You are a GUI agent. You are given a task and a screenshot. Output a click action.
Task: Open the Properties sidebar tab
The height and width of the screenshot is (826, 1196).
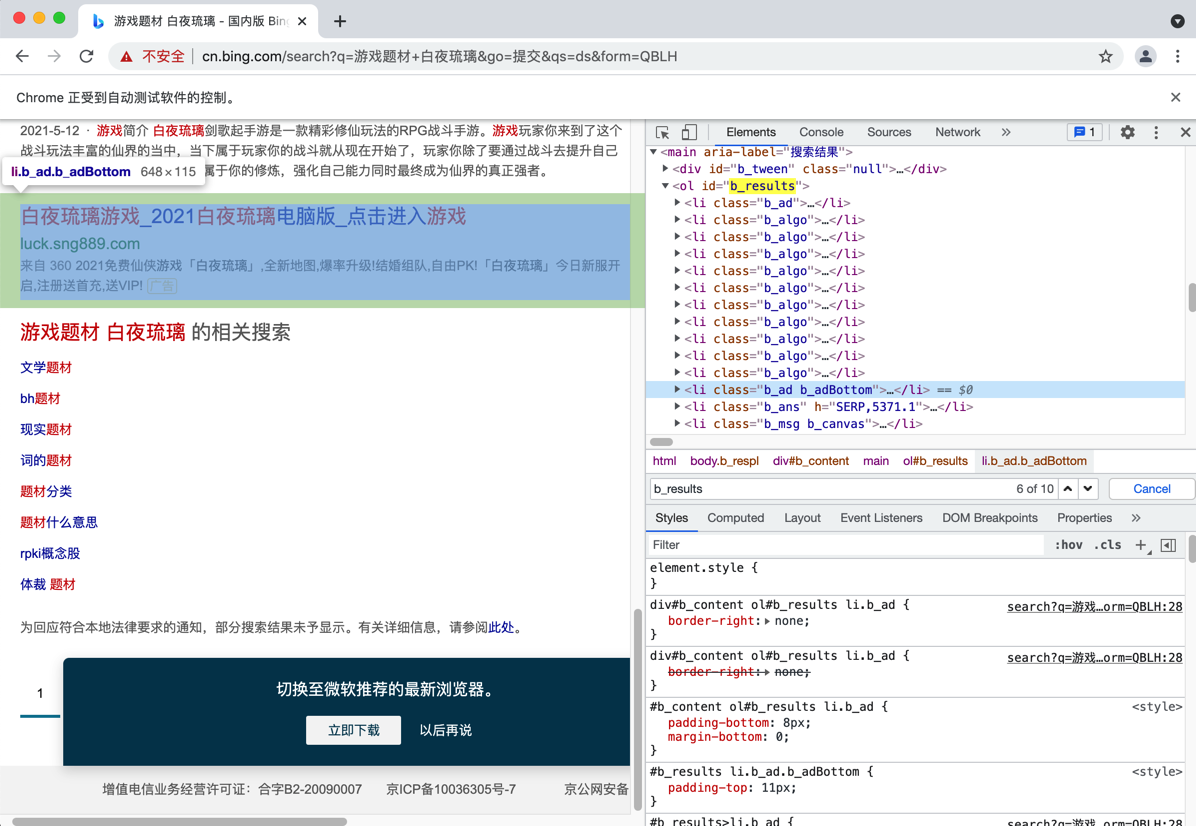[1084, 518]
